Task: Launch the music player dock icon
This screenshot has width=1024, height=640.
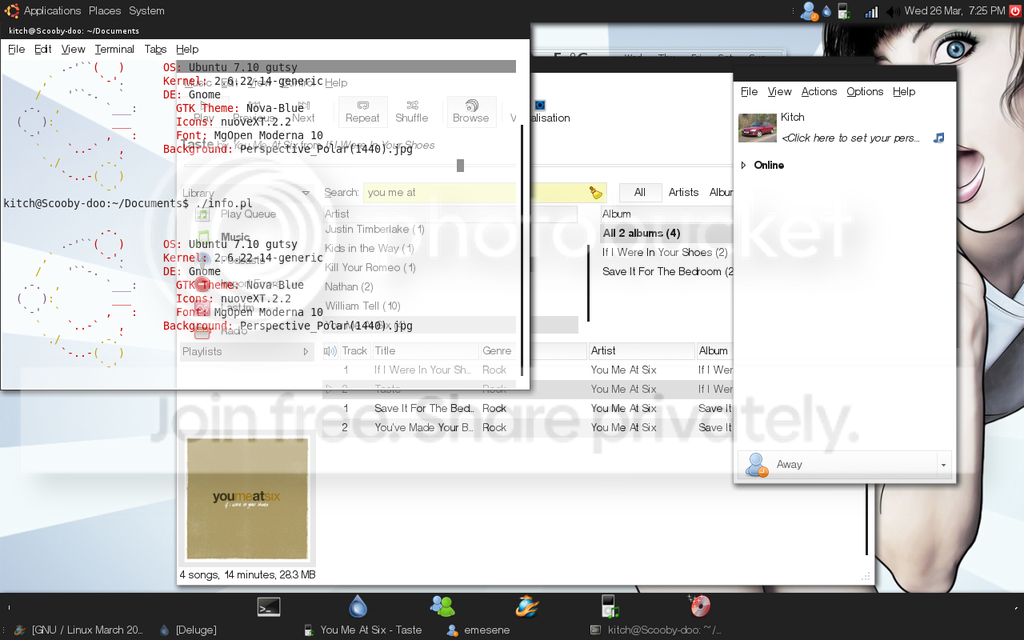Action: click(610, 606)
